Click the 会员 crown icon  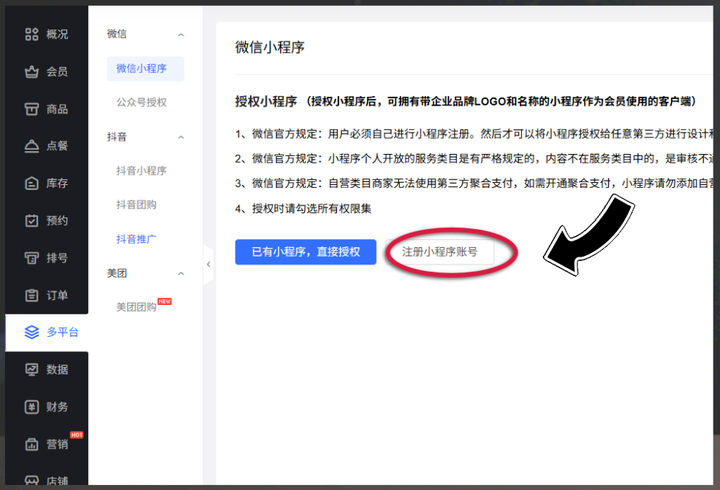(32, 72)
